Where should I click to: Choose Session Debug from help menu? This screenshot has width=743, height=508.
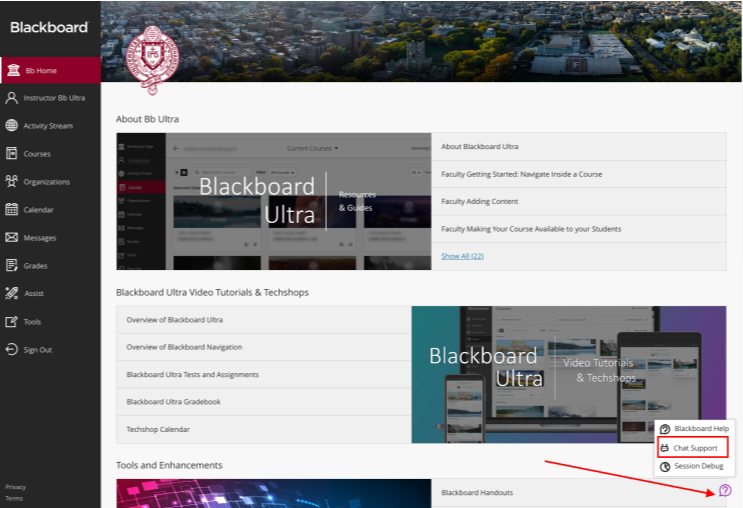click(x=694, y=466)
